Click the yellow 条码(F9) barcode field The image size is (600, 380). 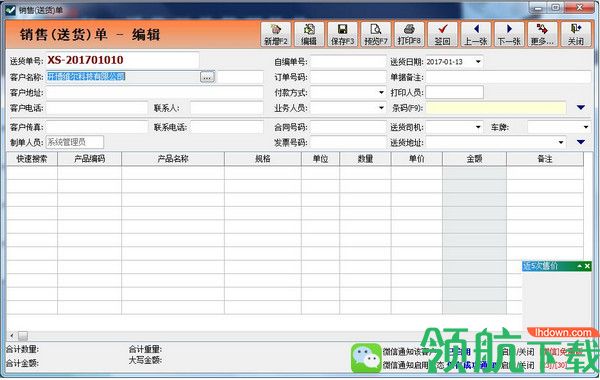[x=496, y=108]
